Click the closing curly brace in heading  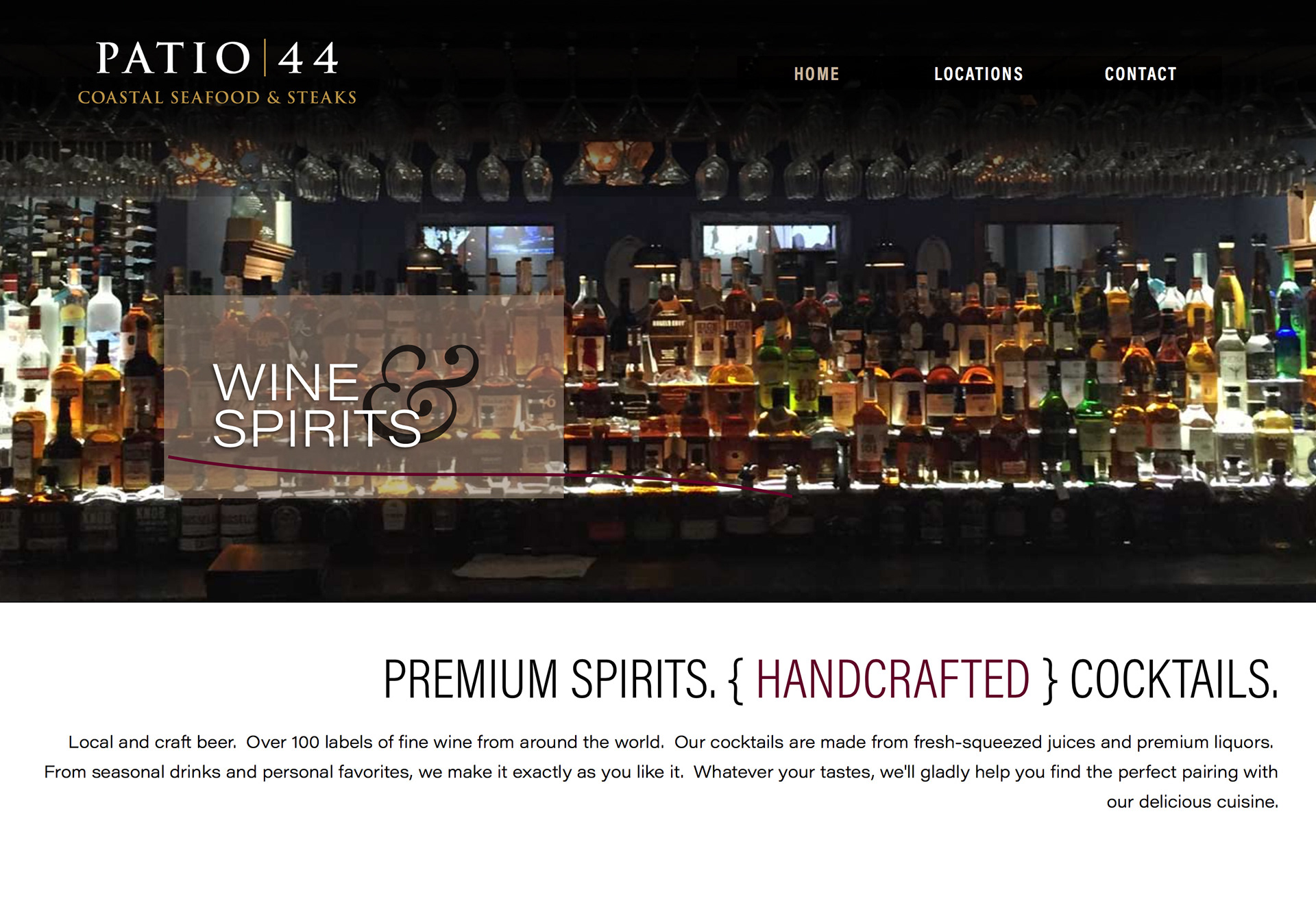coord(1049,680)
